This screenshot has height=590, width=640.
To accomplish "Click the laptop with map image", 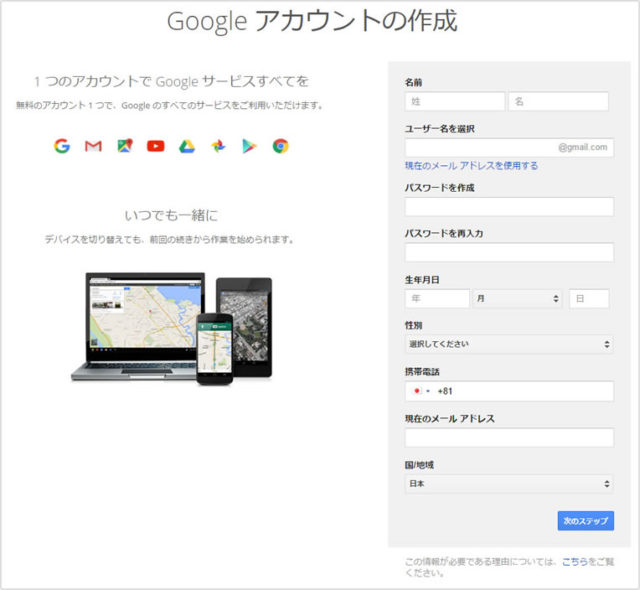I will [139, 326].
